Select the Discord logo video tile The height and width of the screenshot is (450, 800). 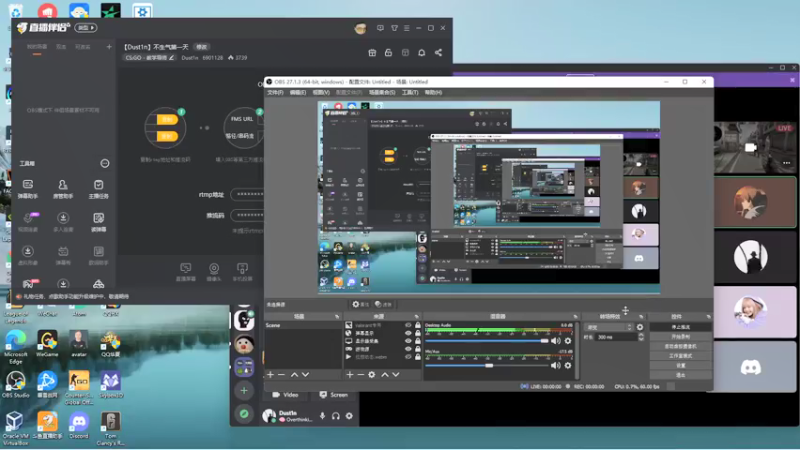(x=754, y=367)
